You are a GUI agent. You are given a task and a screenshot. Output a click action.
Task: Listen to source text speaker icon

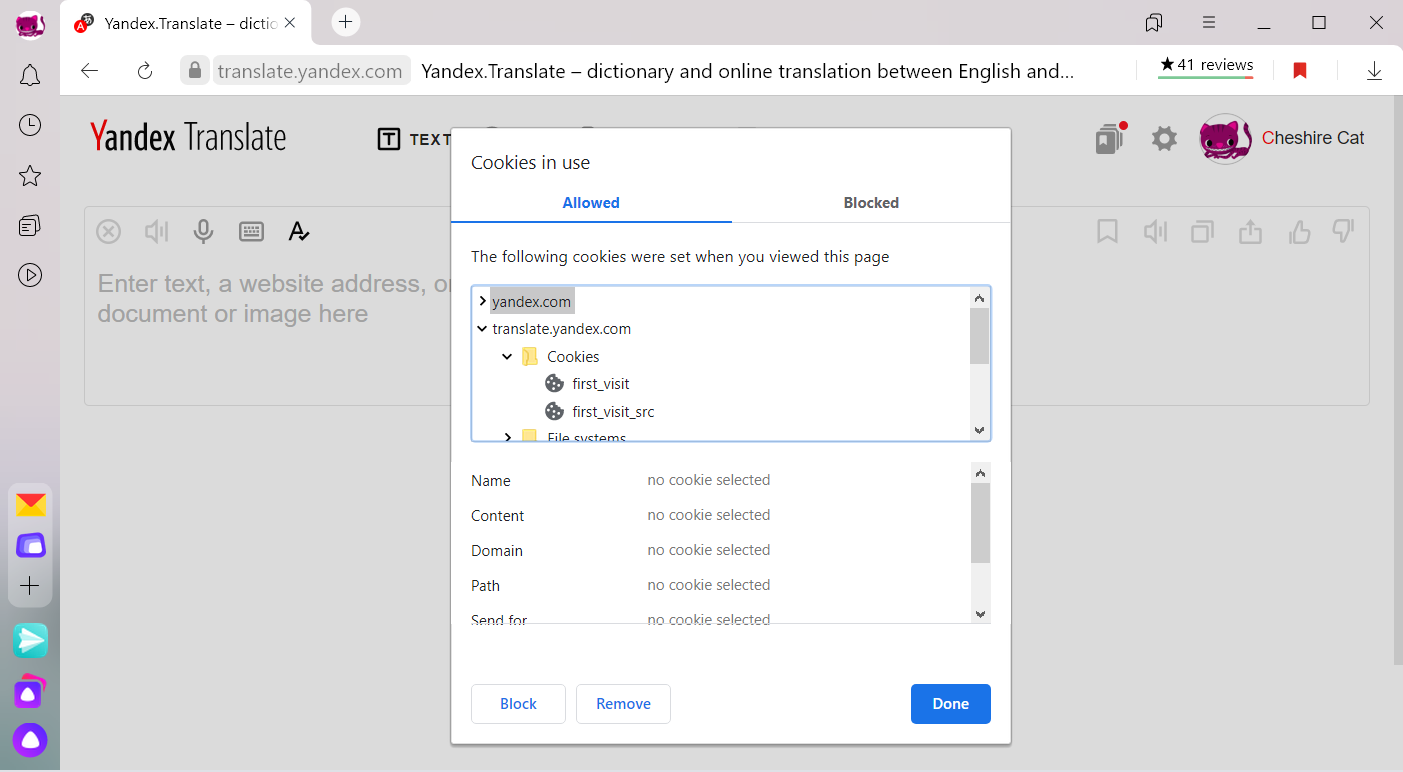tap(156, 232)
